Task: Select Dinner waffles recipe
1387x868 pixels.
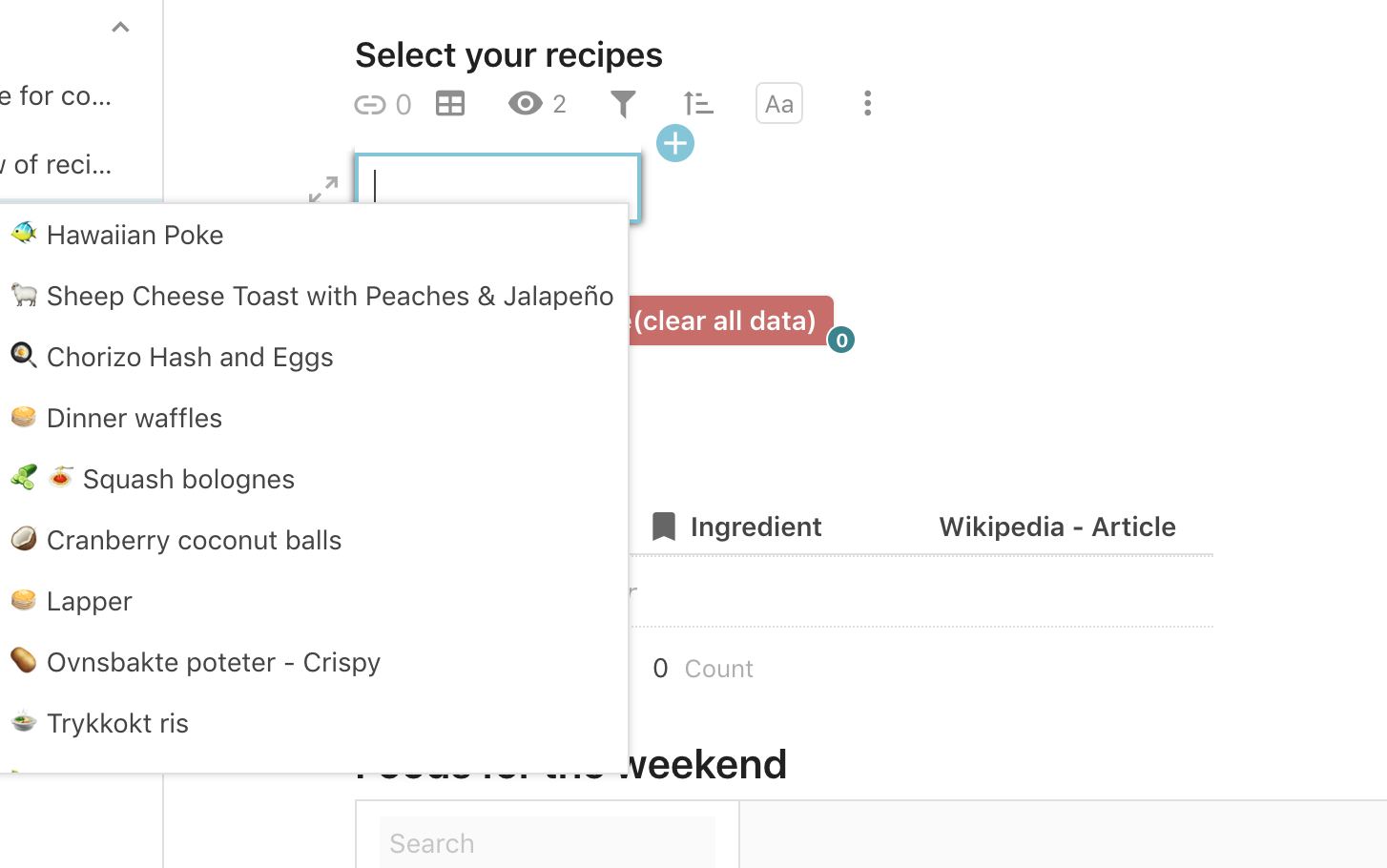Action: 135,418
